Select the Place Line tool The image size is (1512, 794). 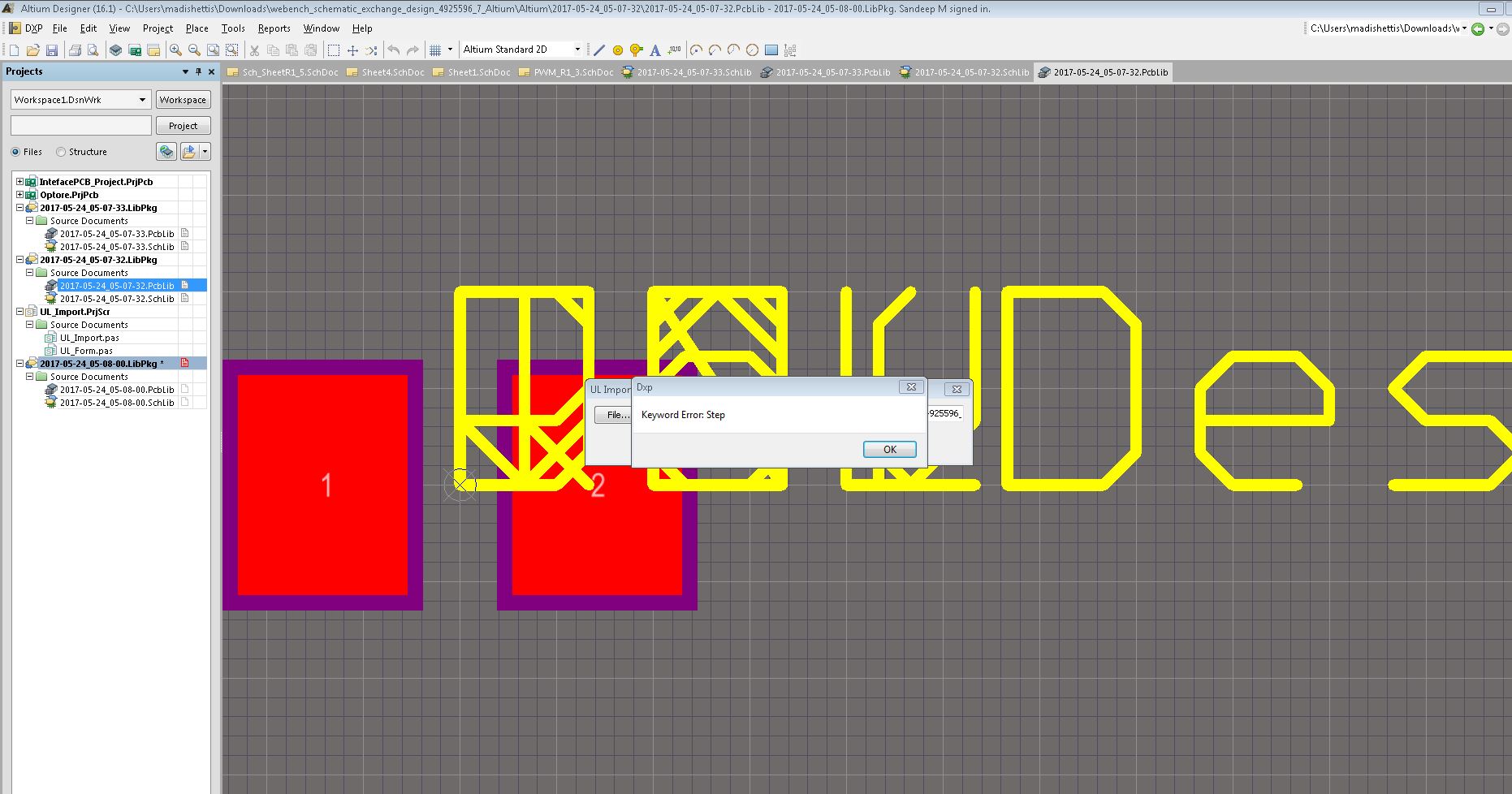coord(599,50)
